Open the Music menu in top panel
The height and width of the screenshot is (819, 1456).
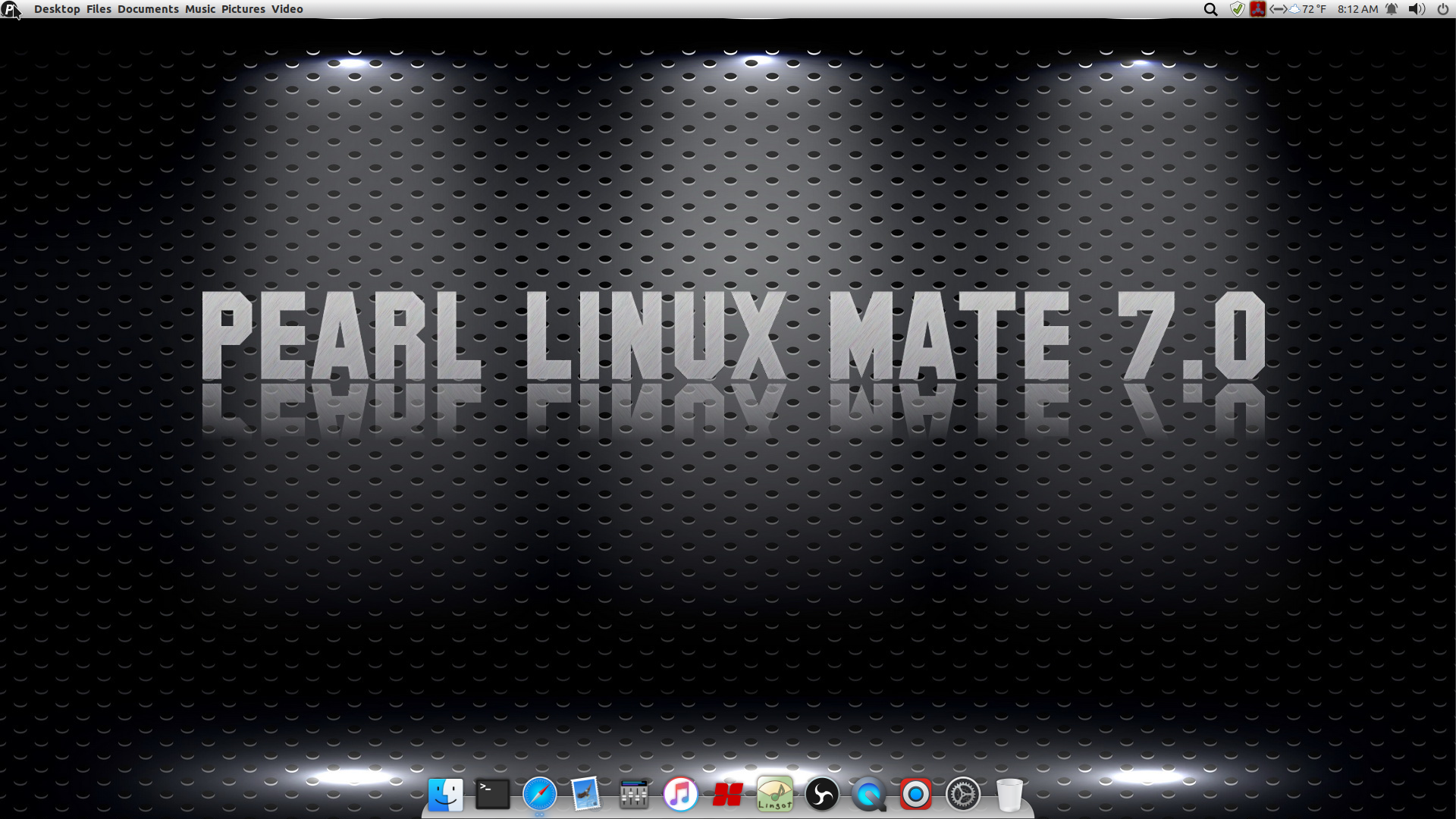(x=200, y=9)
